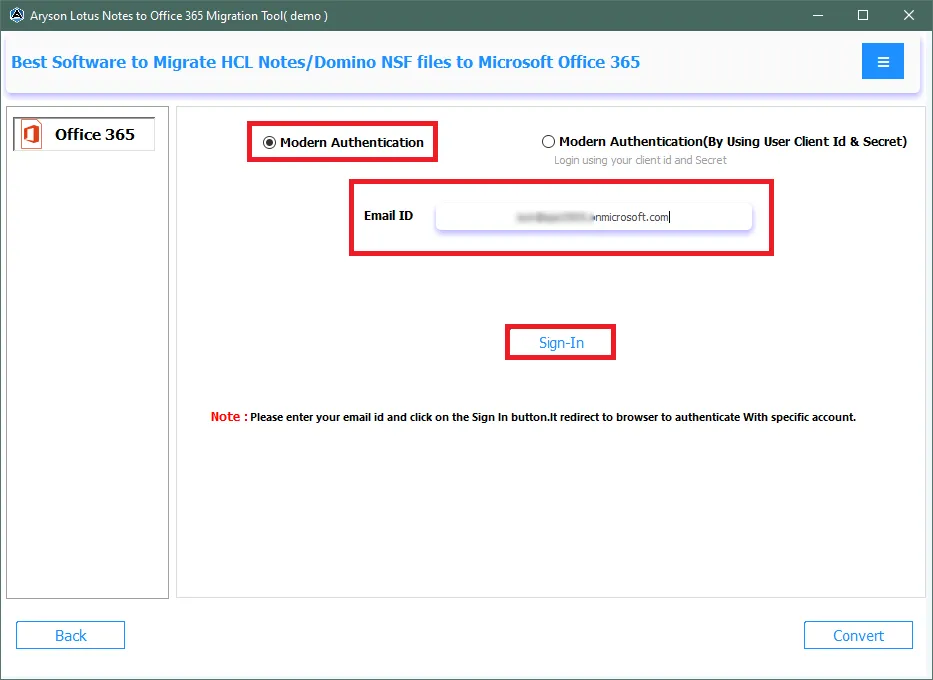The width and height of the screenshot is (933, 680).
Task: Click the Office 365 logo icon
Action: [x=32, y=134]
